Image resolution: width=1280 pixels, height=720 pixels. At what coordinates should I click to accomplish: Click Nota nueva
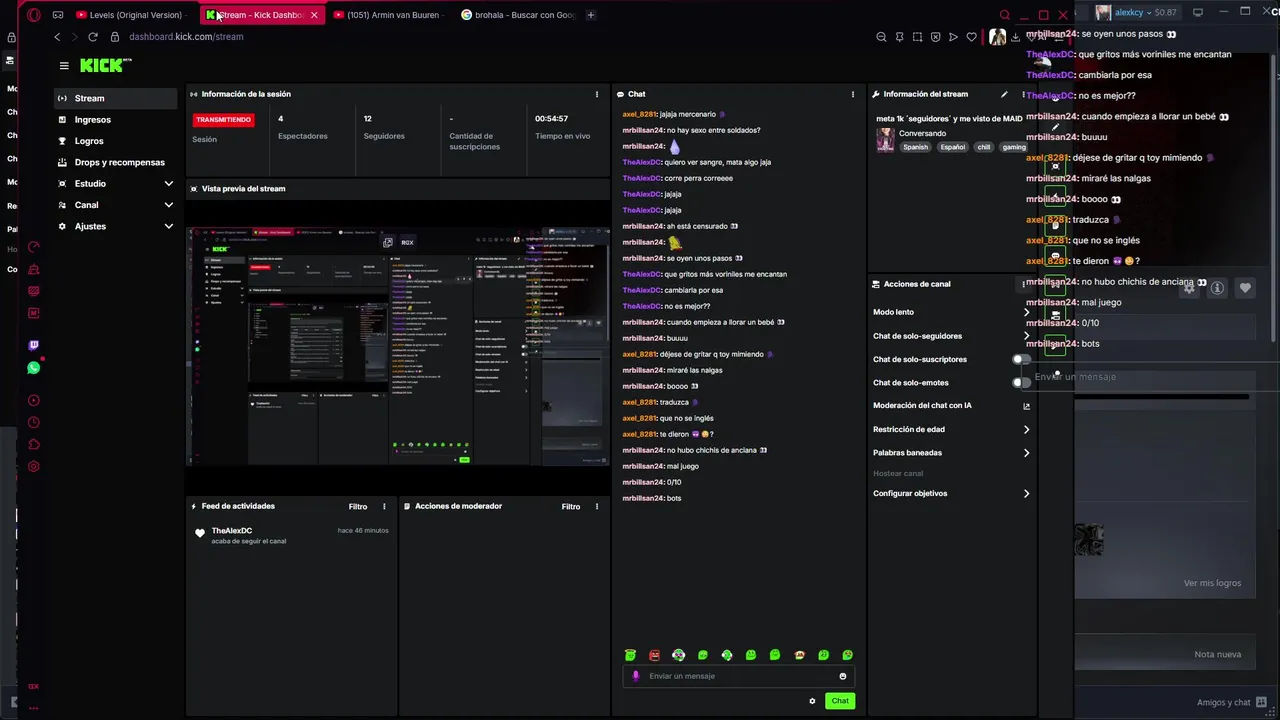pos(1217,654)
